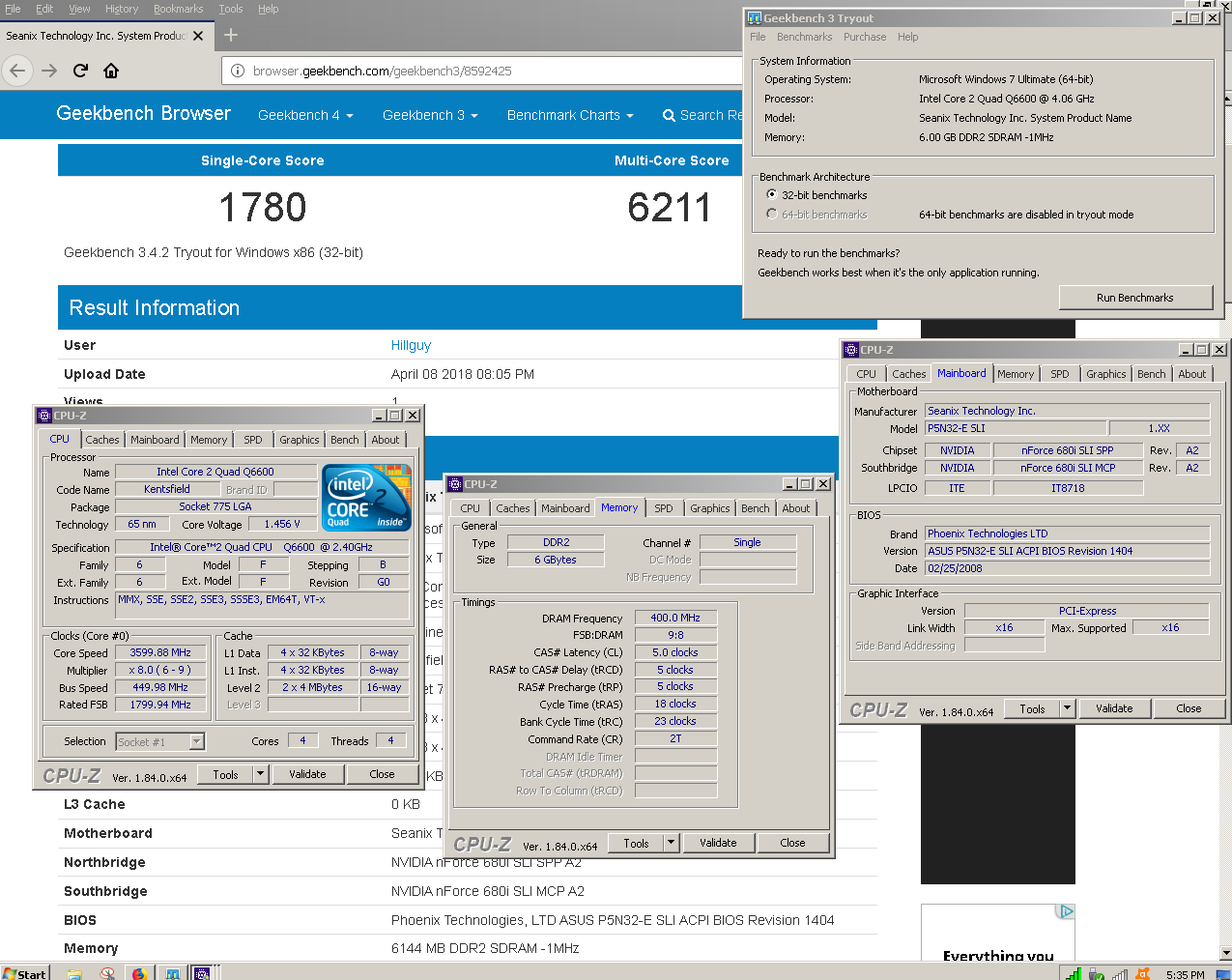This screenshot has width=1232, height=980.
Task: Switch to Firefox in the taskbar
Action: tap(139, 973)
